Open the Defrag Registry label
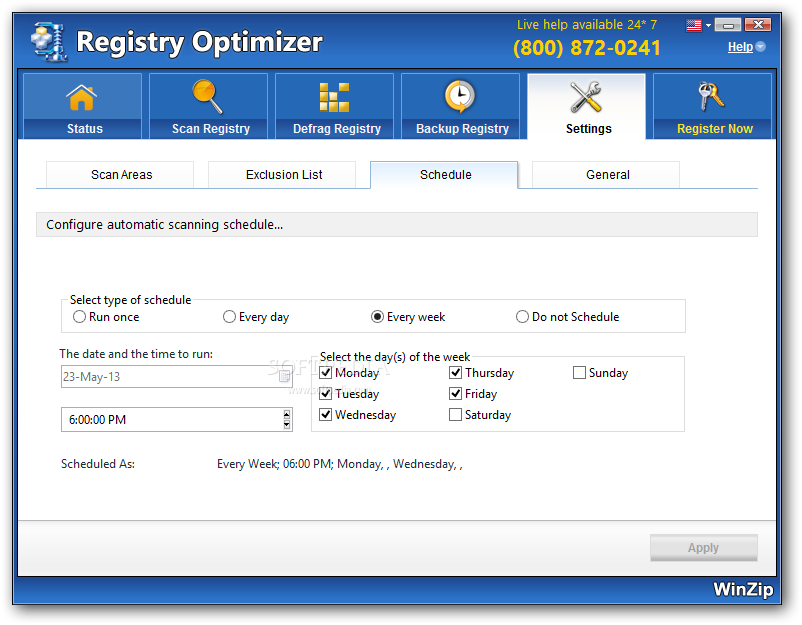Viewport: 802px width, 625px height. click(x=337, y=129)
